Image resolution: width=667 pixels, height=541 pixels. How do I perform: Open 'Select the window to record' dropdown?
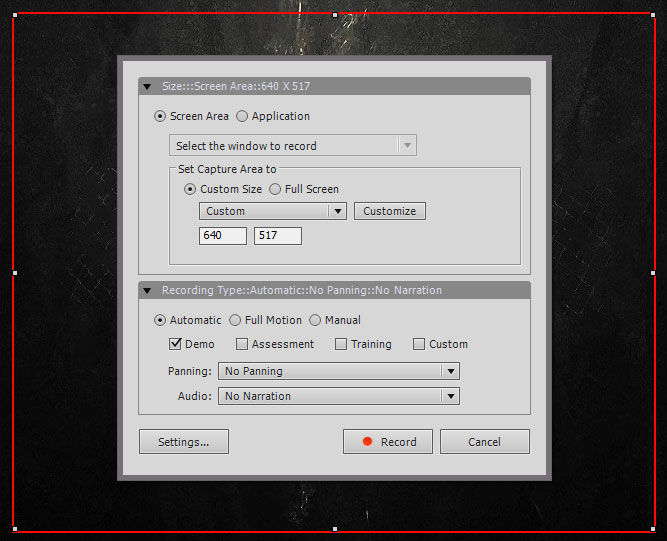293,145
